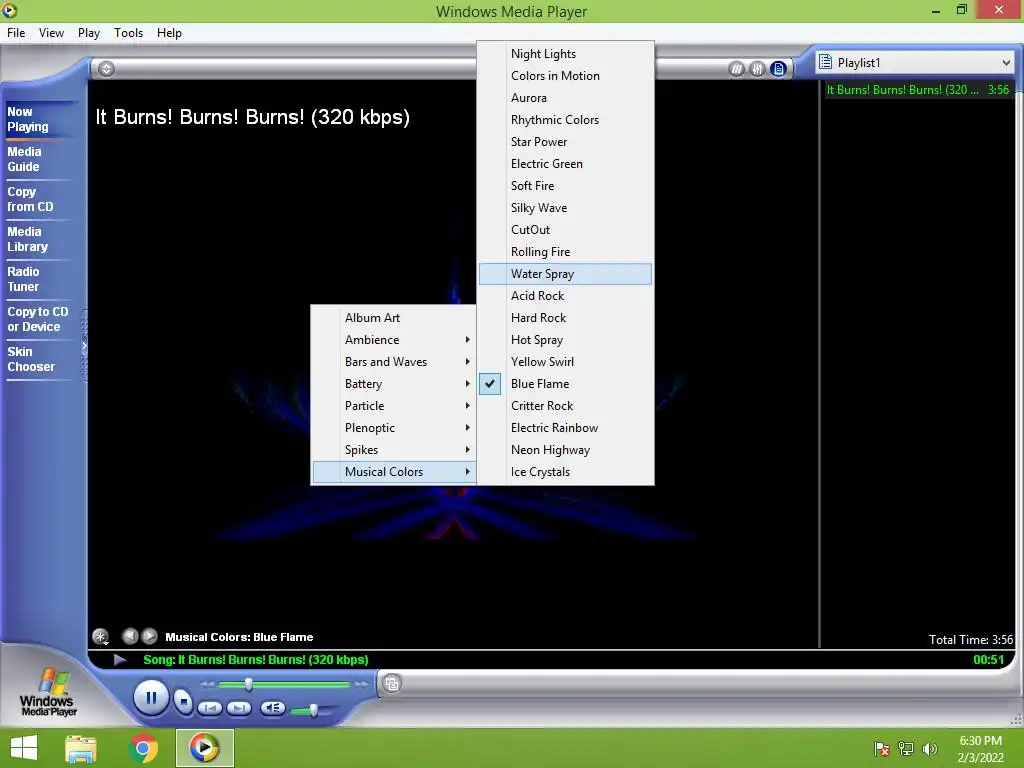Pick the Star Power preset
The width and height of the screenshot is (1024, 768).
click(566, 142)
